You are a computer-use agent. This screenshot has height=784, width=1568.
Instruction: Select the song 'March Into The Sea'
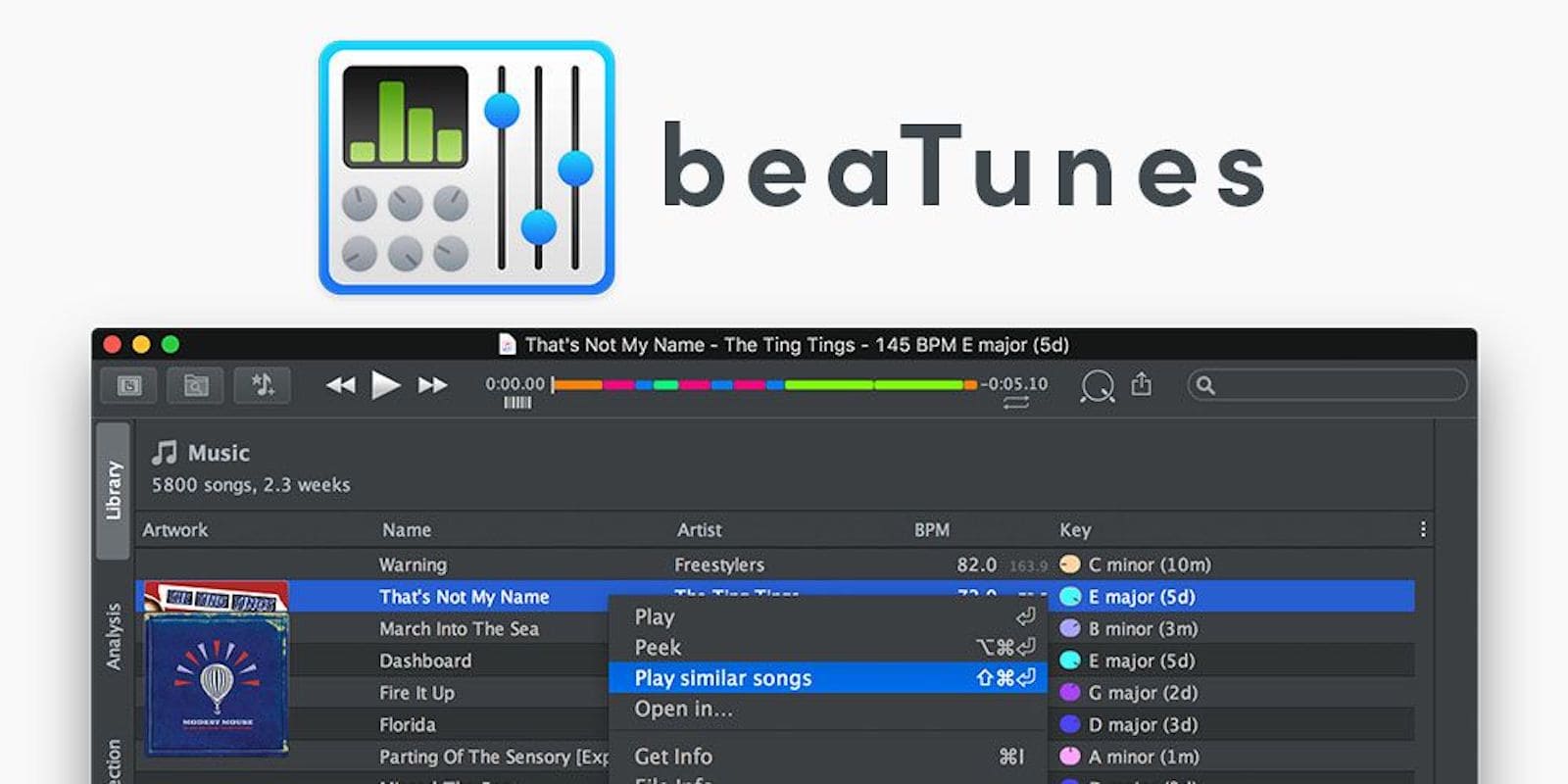460,629
